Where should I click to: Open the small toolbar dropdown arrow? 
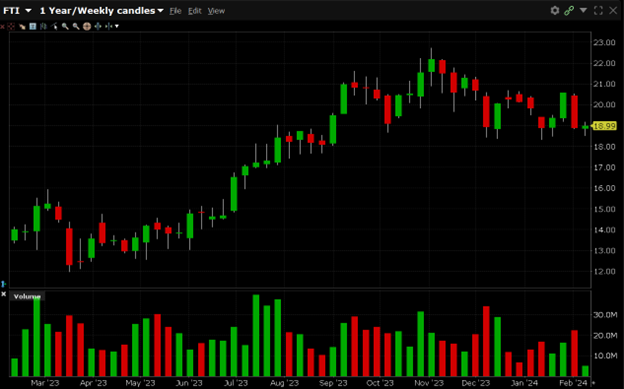pyautogui.click(x=117, y=26)
